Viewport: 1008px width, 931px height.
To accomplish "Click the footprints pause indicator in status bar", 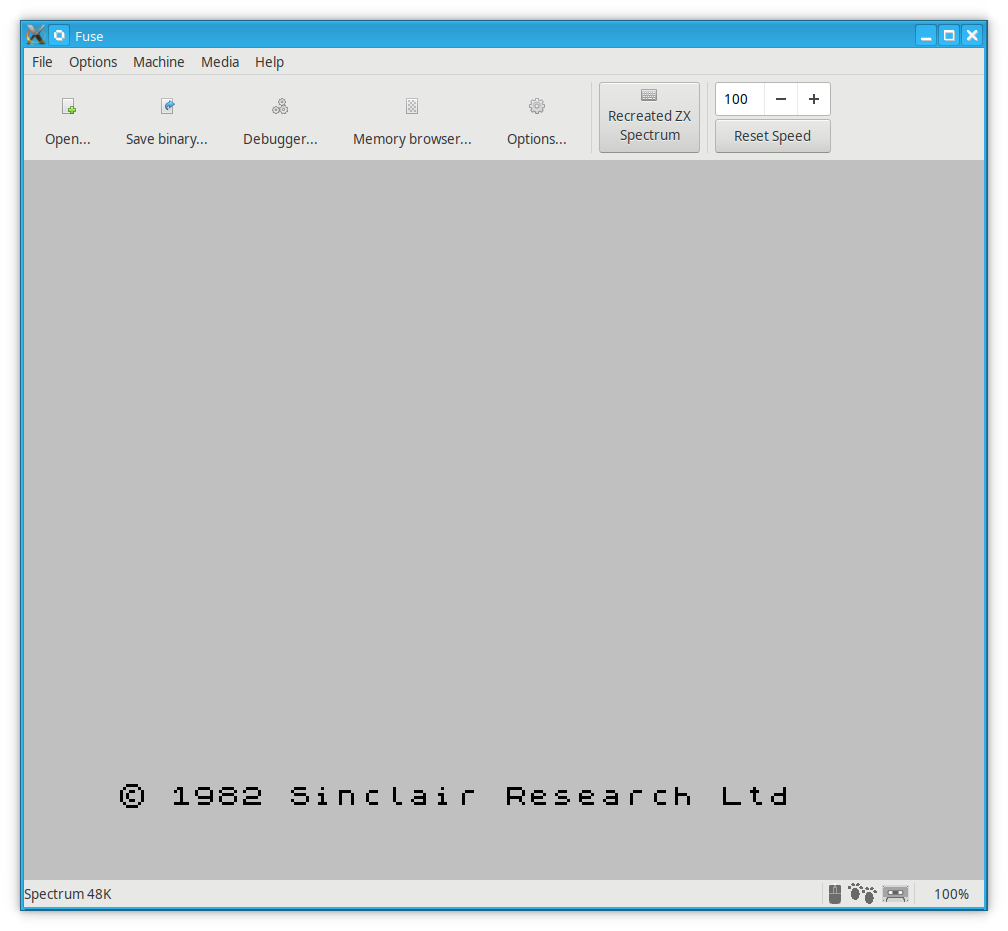I will coord(862,894).
